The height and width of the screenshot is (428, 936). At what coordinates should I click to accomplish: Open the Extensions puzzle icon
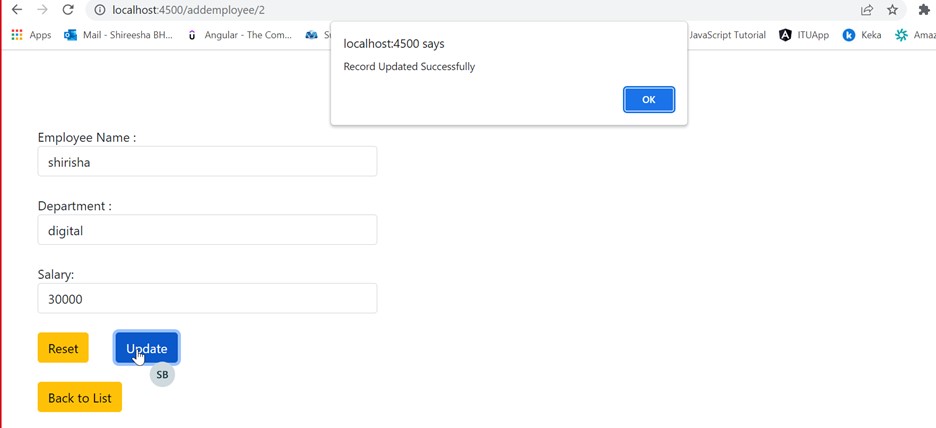(x=924, y=10)
